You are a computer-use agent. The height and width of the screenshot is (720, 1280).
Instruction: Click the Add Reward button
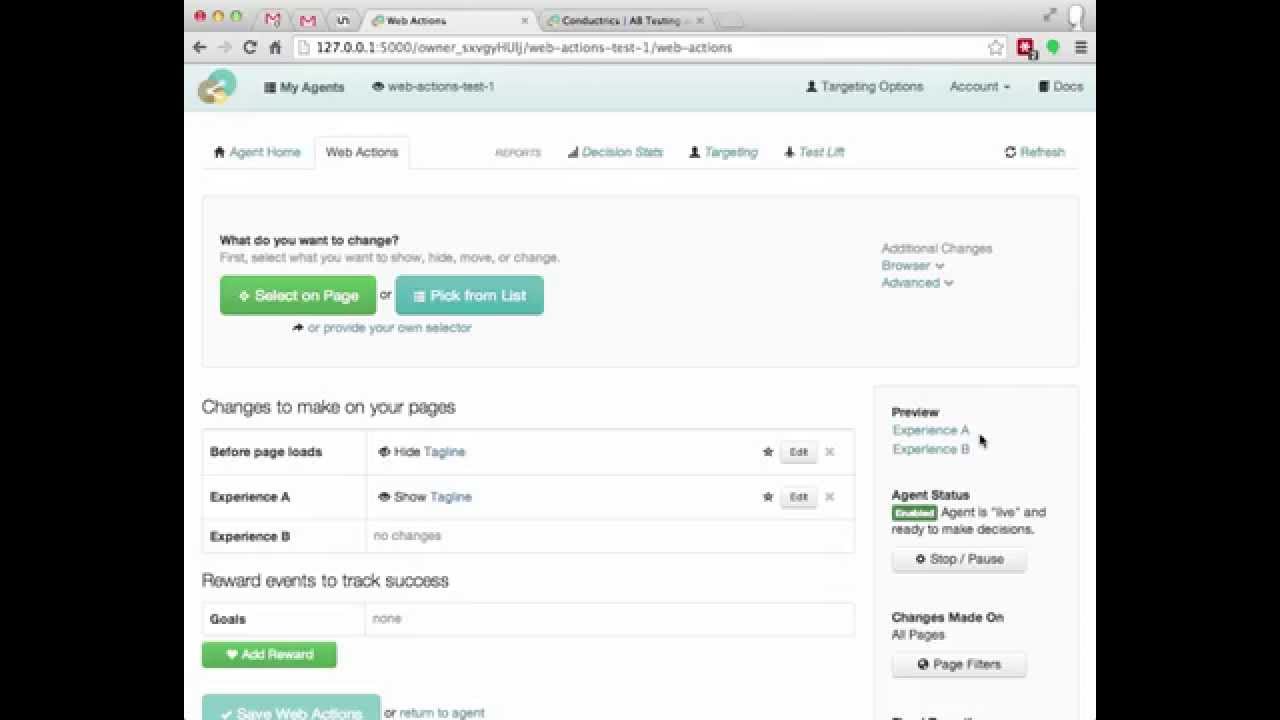click(x=269, y=655)
